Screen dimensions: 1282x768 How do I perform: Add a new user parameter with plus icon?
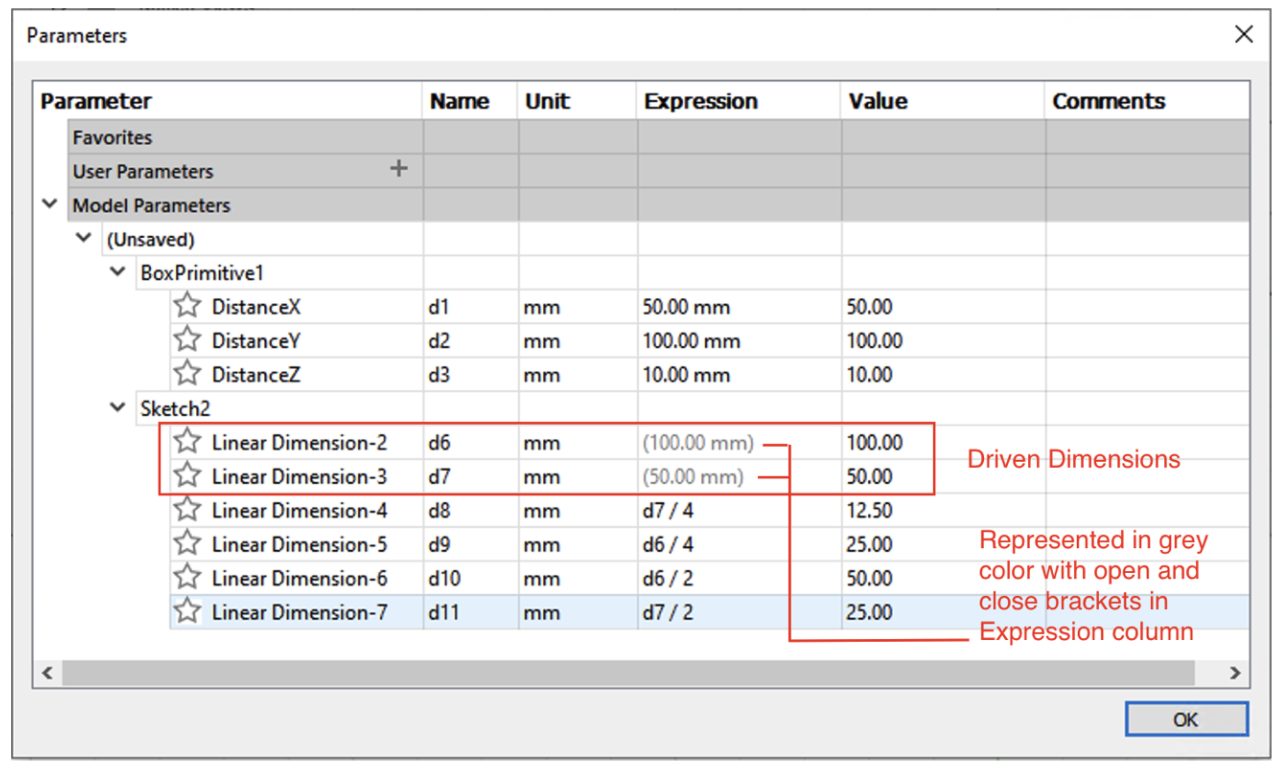(398, 169)
